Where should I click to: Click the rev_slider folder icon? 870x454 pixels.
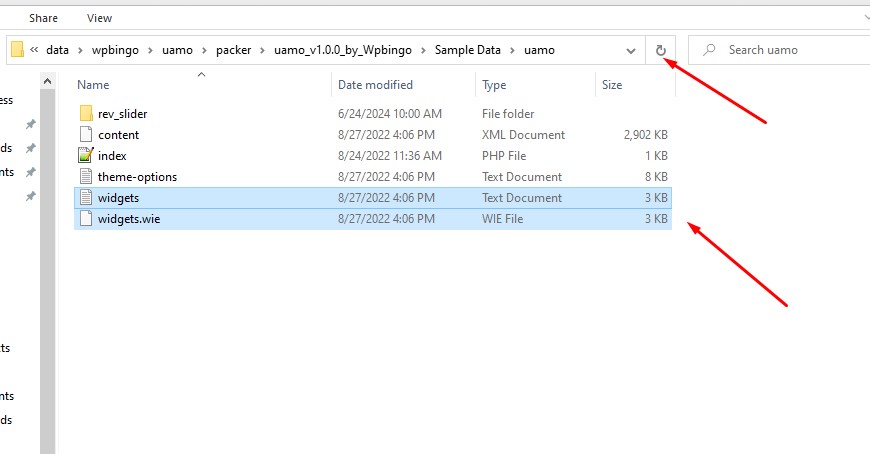pyautogui.click(x=86, y=114)
